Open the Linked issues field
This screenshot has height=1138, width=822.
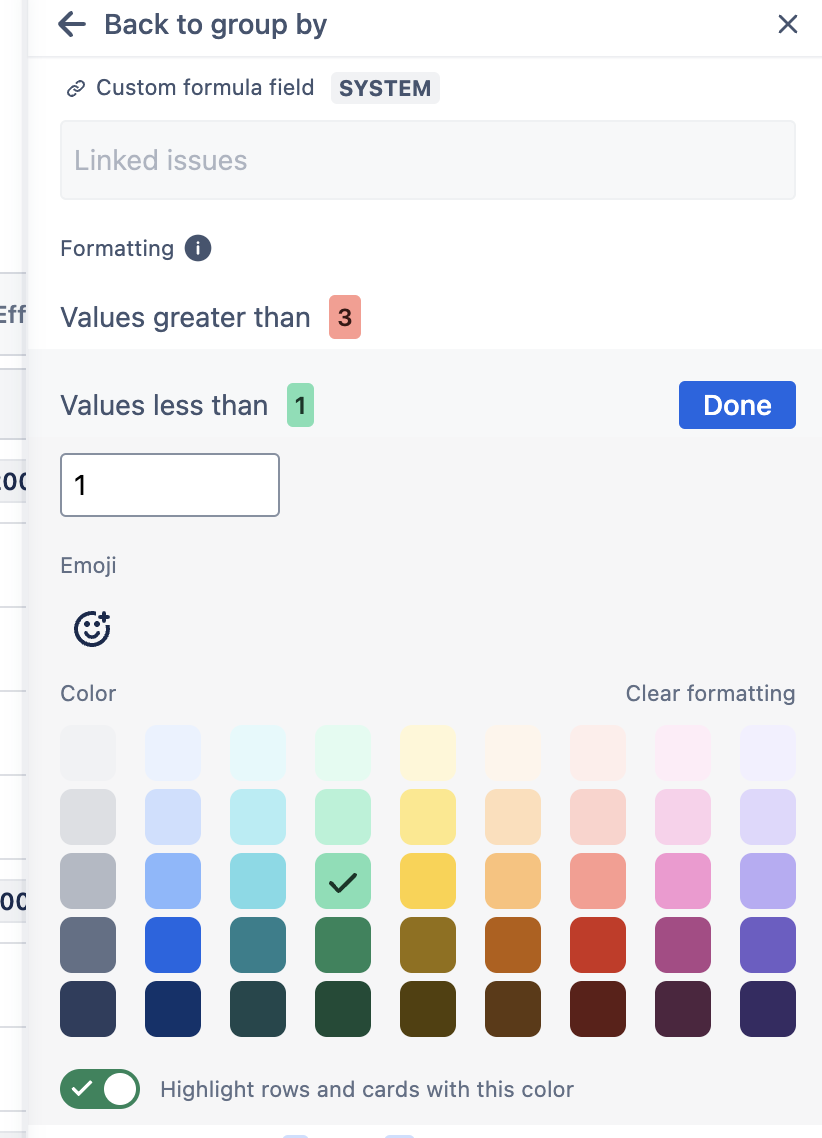(428, 160)
